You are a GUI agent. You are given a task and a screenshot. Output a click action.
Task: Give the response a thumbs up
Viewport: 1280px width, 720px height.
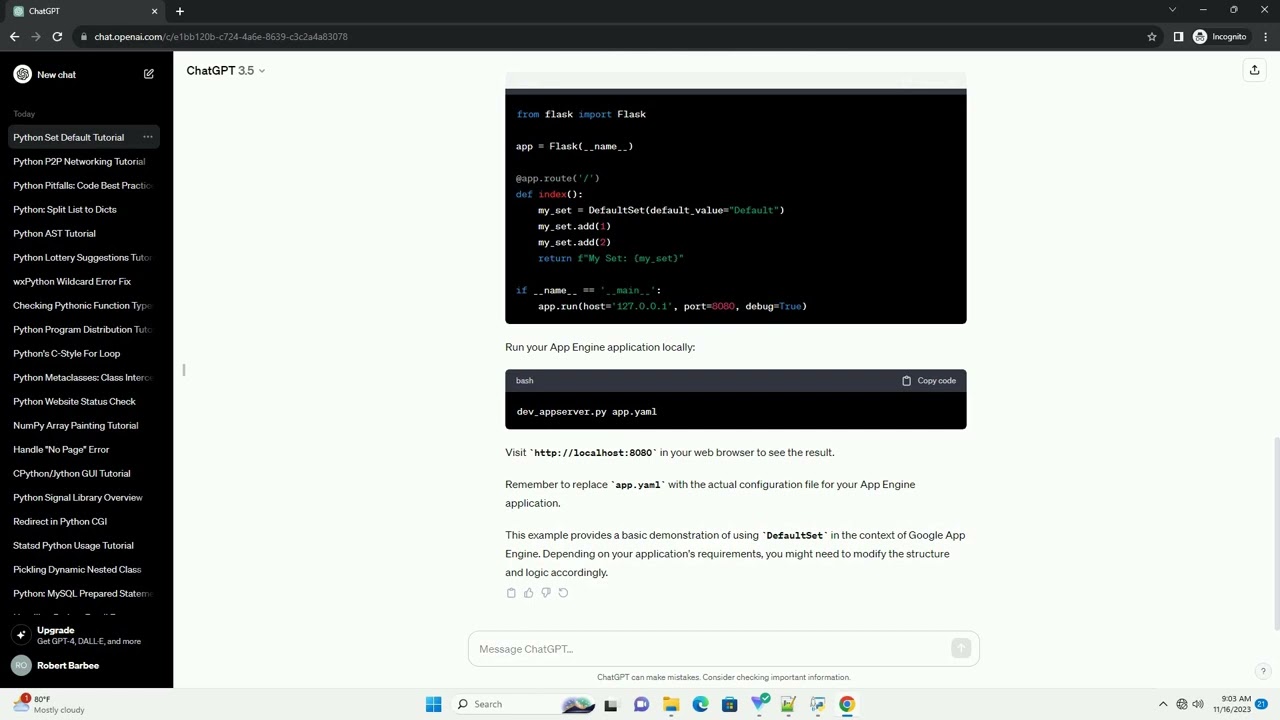(529, 593)
